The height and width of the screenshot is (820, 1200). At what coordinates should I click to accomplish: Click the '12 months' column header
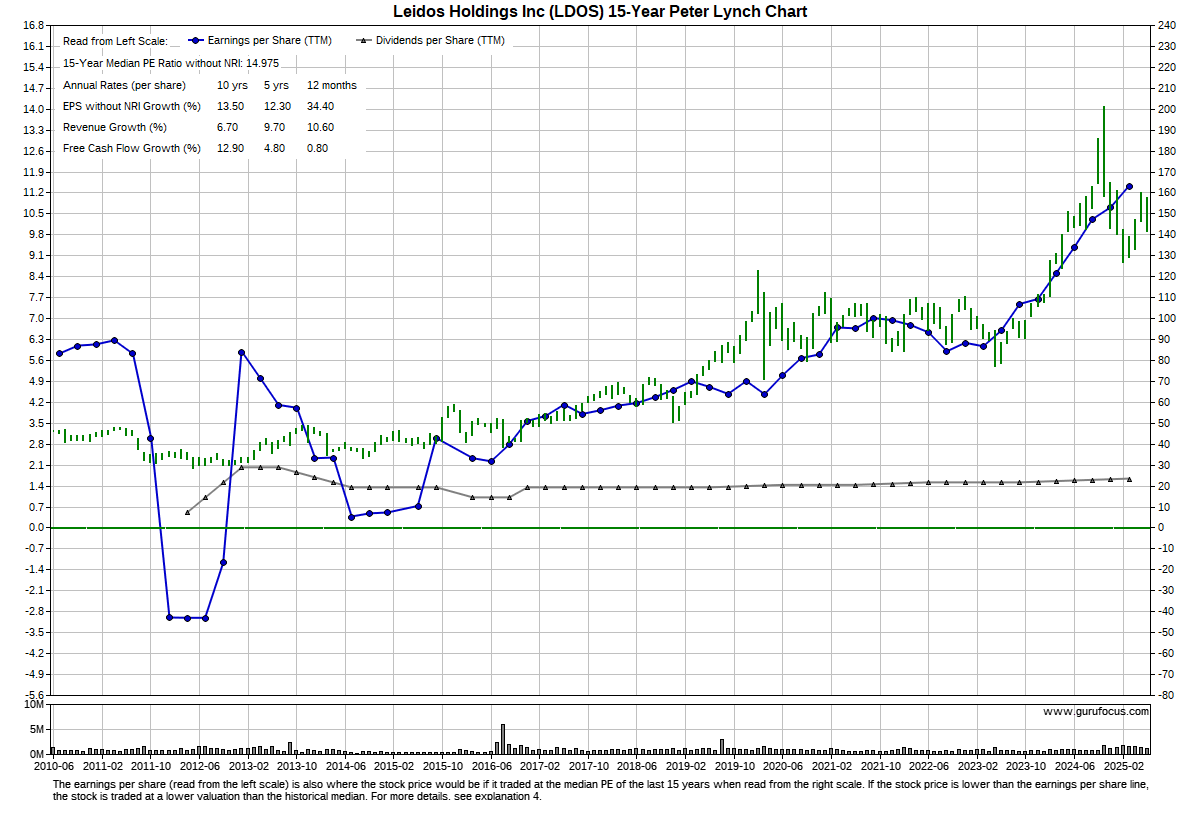click(x=332, y=85)
